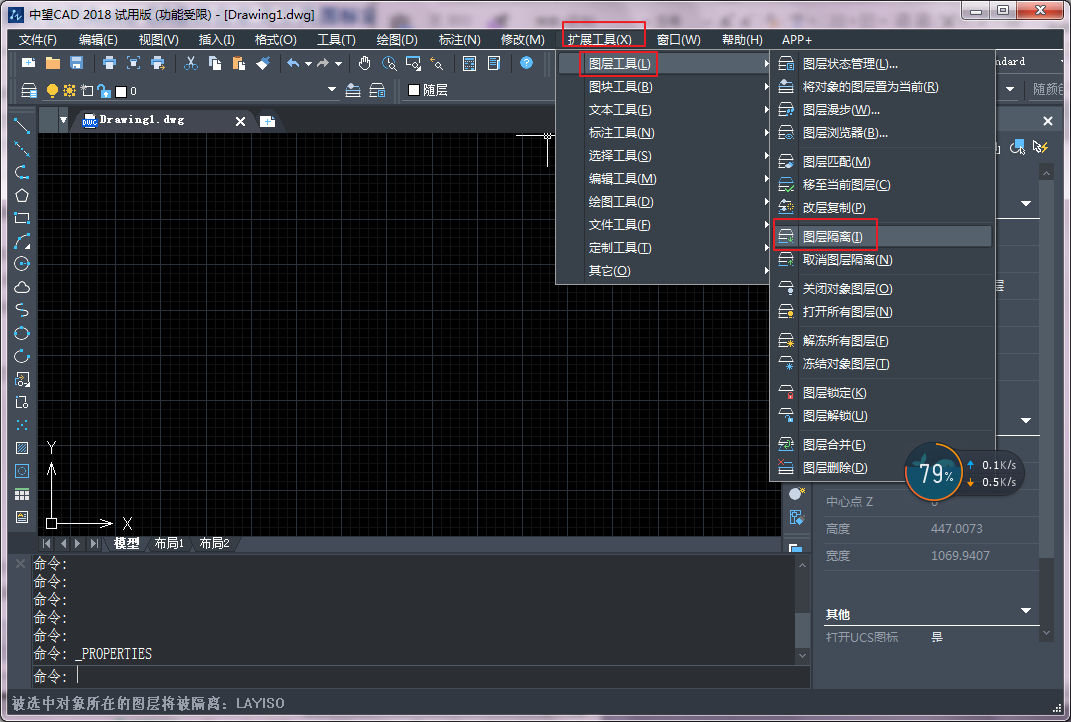Select the Hatch fill tool
The width and height of the screenshot is (1071, 722).
(x=22, y=448)
